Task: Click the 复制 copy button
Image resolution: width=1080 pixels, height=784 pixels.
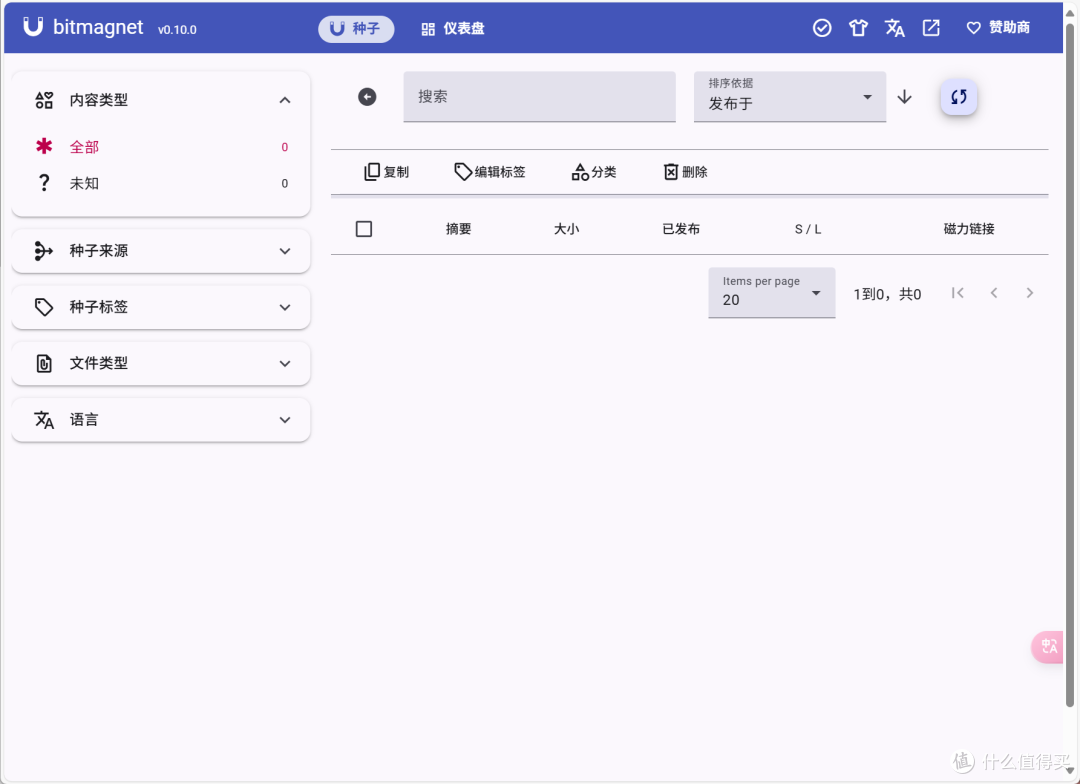Action: [386, 172]
